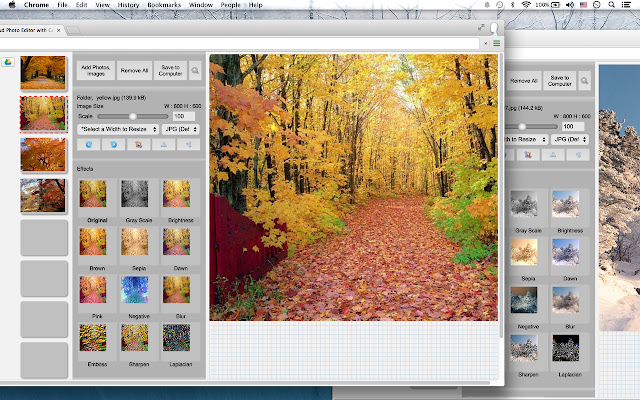
Task: Open Chrome hamburger menu icon
Action: coord(496,43)
